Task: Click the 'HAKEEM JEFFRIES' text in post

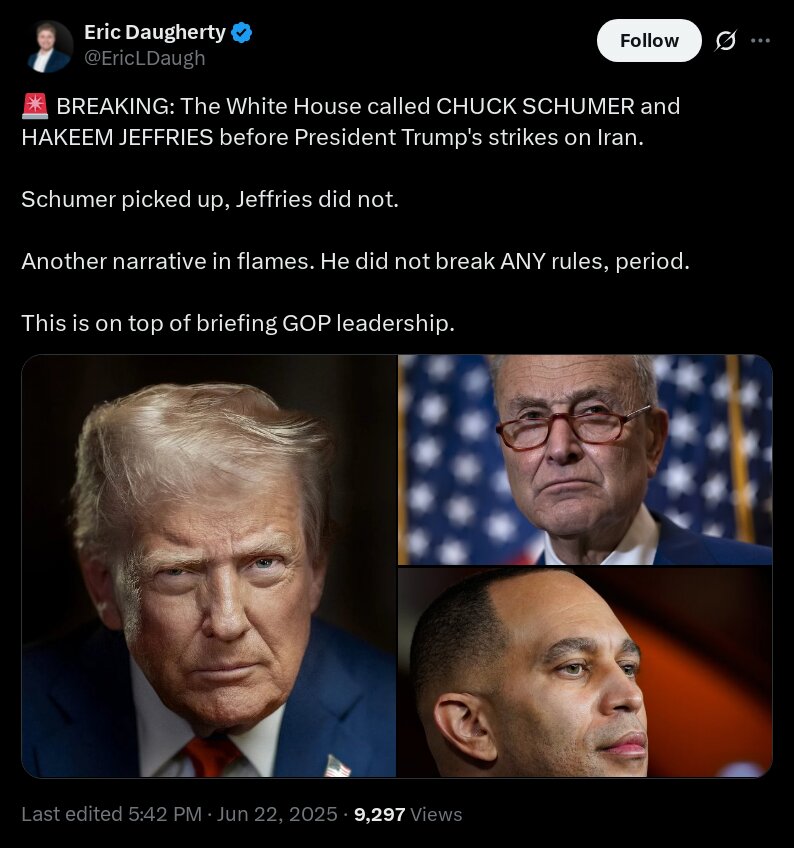Action: tap(117, 137)
